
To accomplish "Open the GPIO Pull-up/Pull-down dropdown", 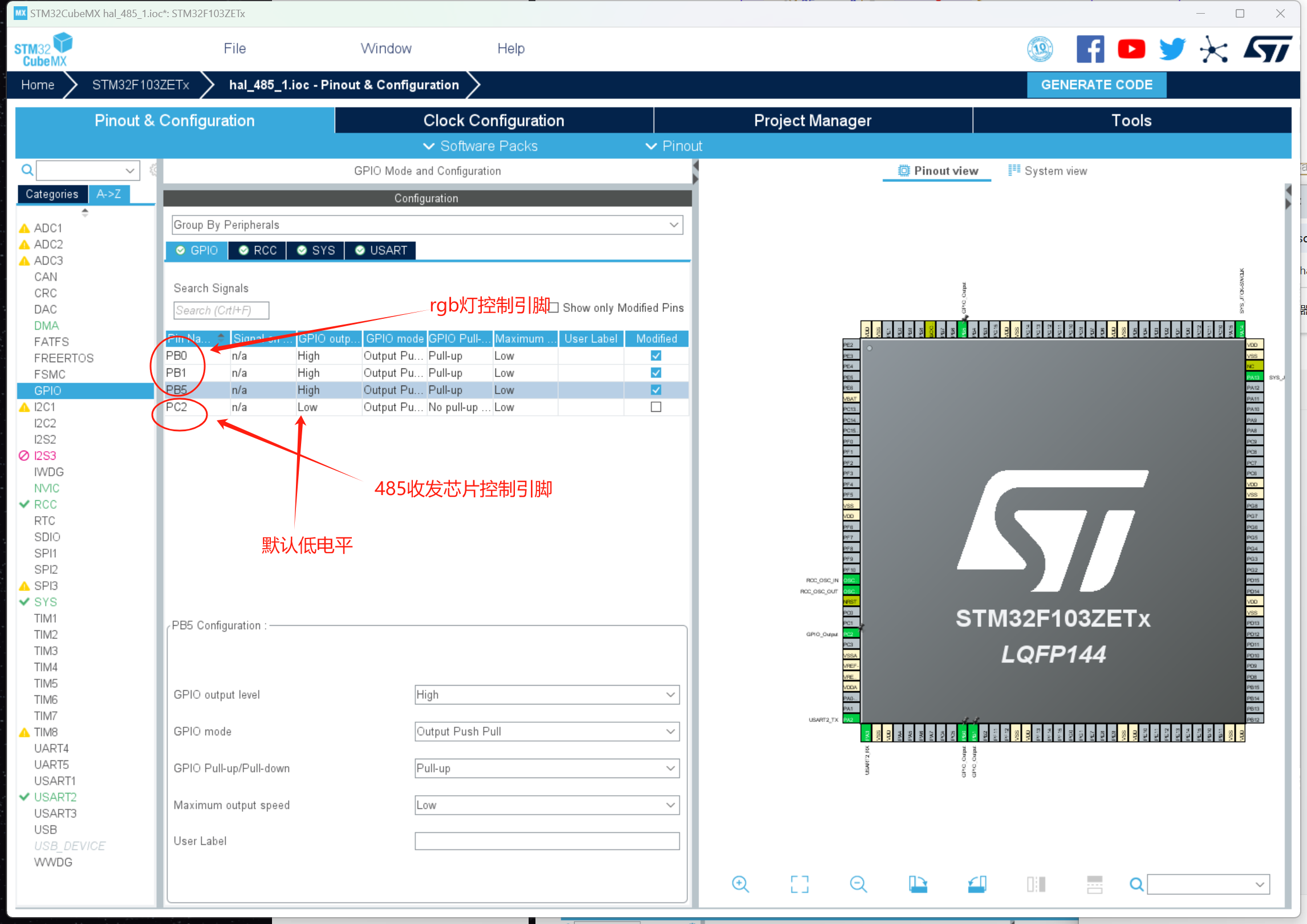I will click(546, 768).
